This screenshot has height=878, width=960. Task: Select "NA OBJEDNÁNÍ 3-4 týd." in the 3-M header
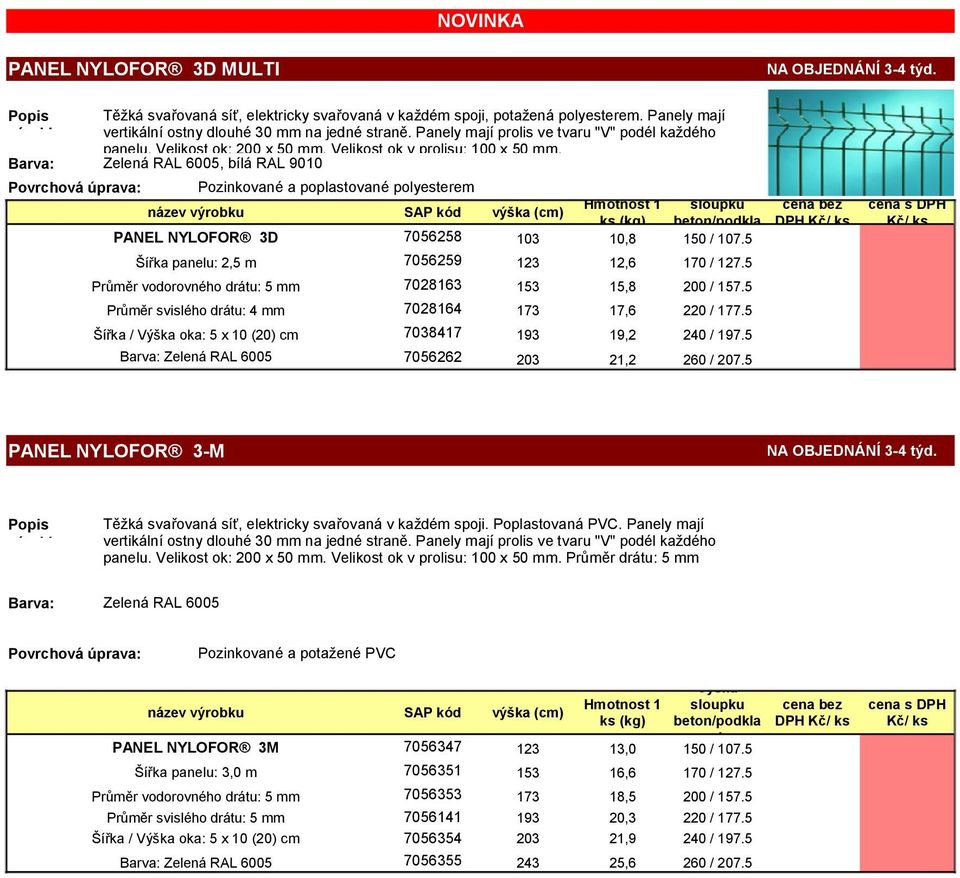click(852, 451)
